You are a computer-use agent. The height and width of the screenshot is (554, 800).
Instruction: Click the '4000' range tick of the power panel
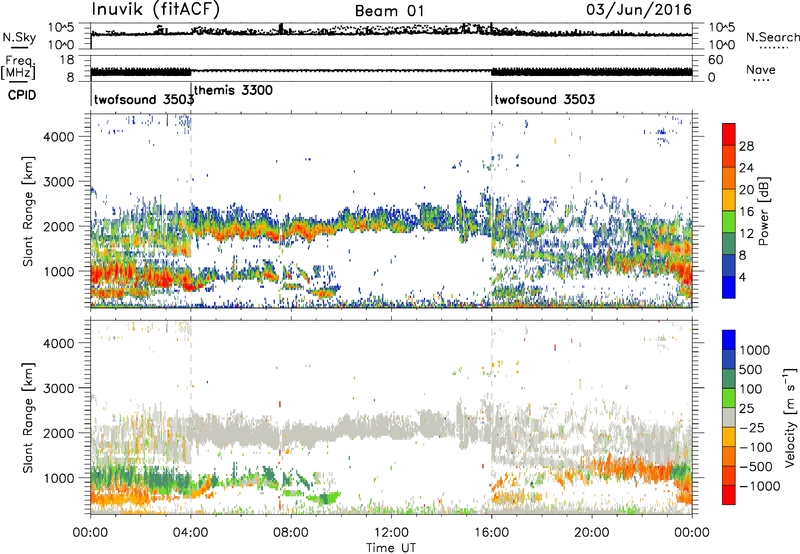click(58, 137)
